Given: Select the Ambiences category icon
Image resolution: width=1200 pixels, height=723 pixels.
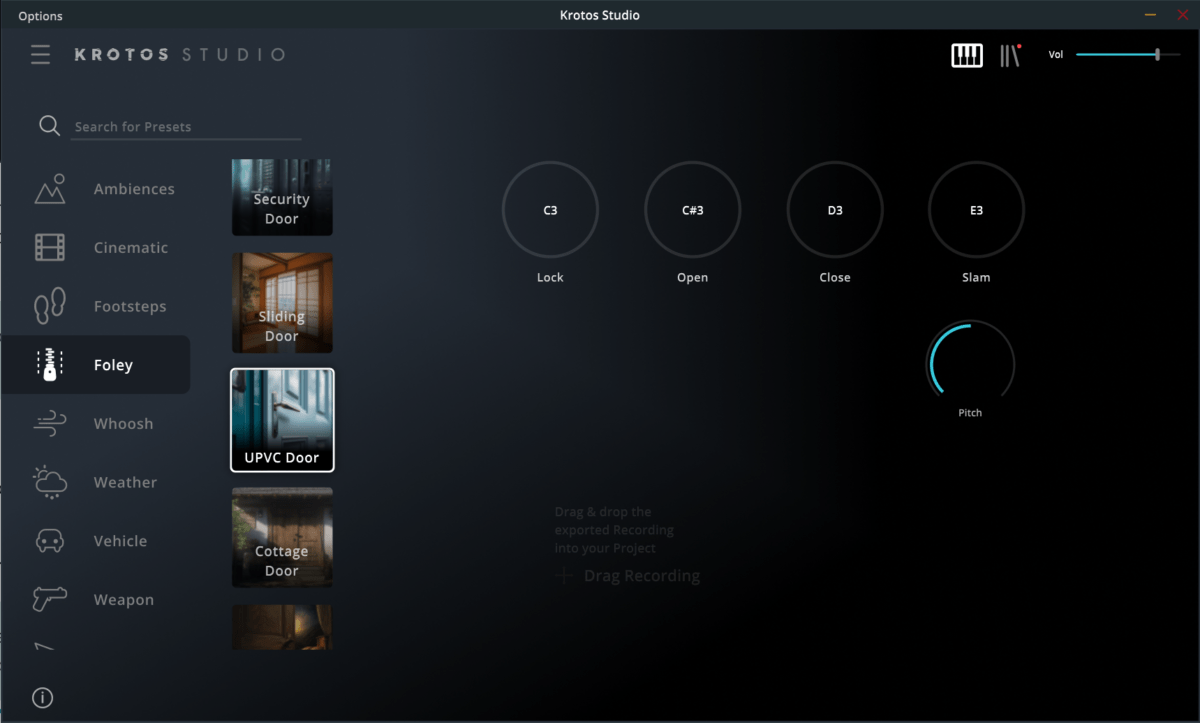Looking at the screenshot, I should tap(50, 188).
